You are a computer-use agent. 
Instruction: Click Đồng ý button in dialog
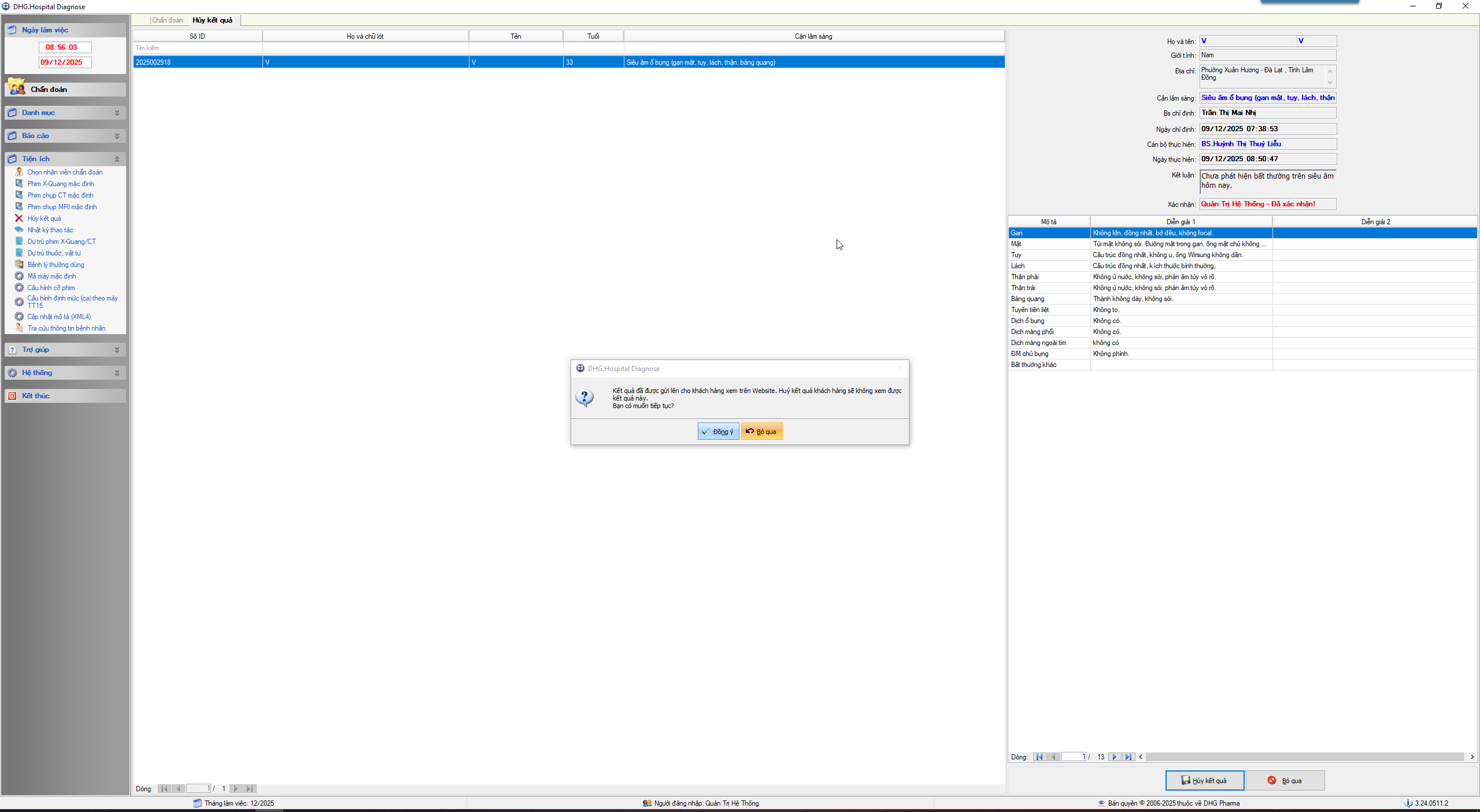pyautogui.click(x=718, y=432)
